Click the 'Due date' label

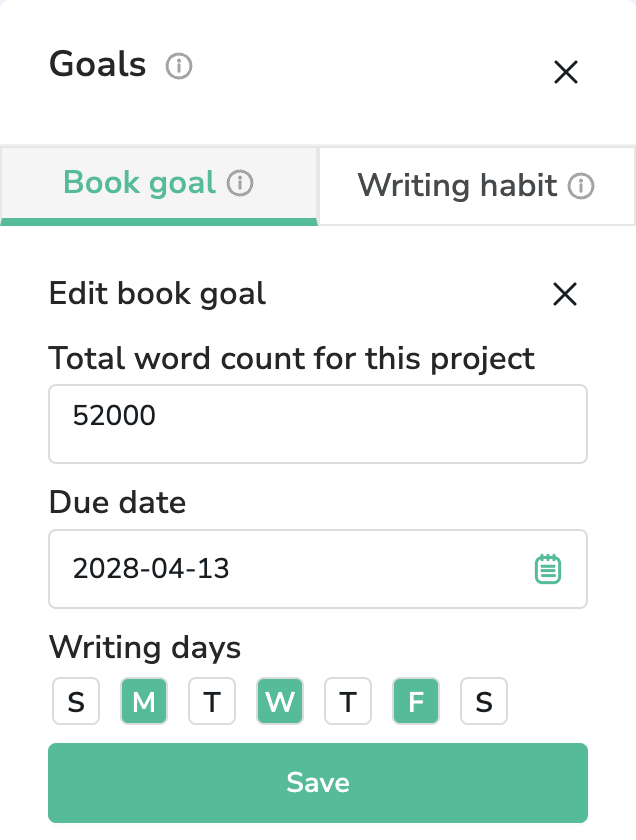click(x=117, y=502)
